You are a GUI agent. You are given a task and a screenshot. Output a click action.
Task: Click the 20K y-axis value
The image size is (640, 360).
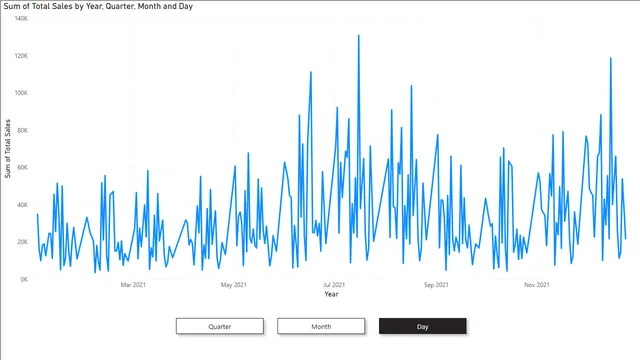[22, 242]
